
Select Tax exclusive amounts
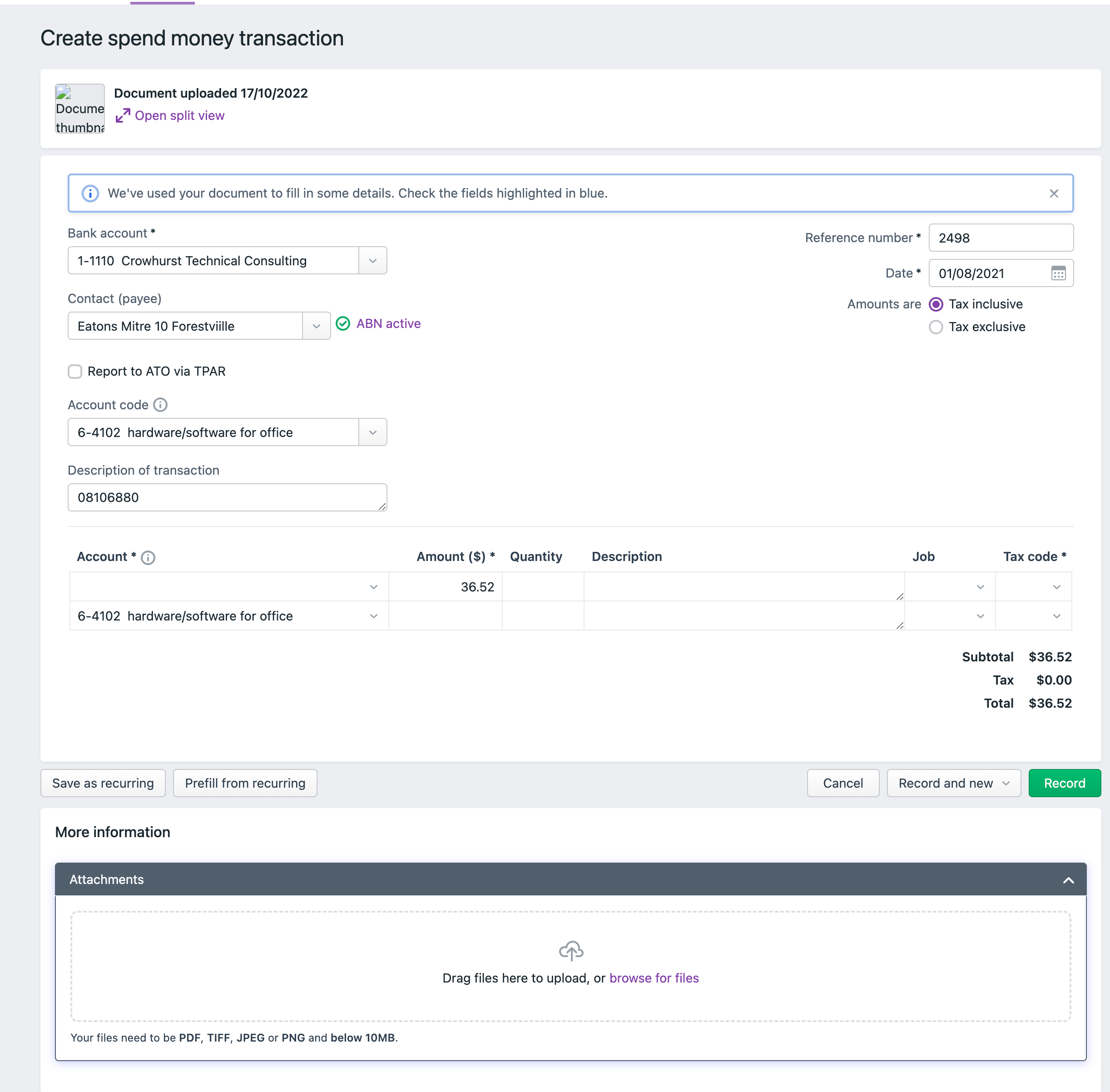(x=936, y=327)
